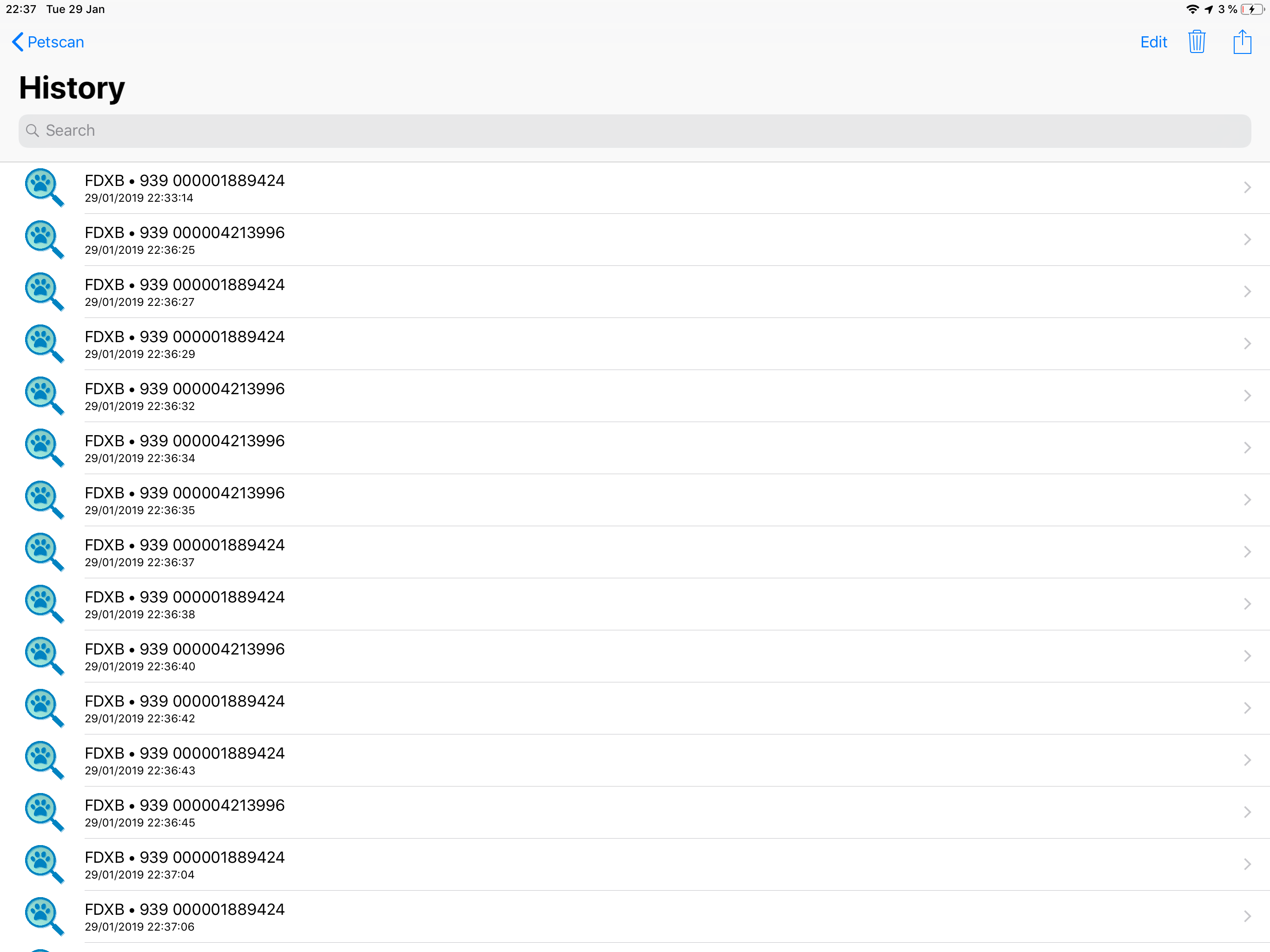Open chevron of 22:37:04 scan row
This screenshot has height=952, width=1270.
[1247, 864]
